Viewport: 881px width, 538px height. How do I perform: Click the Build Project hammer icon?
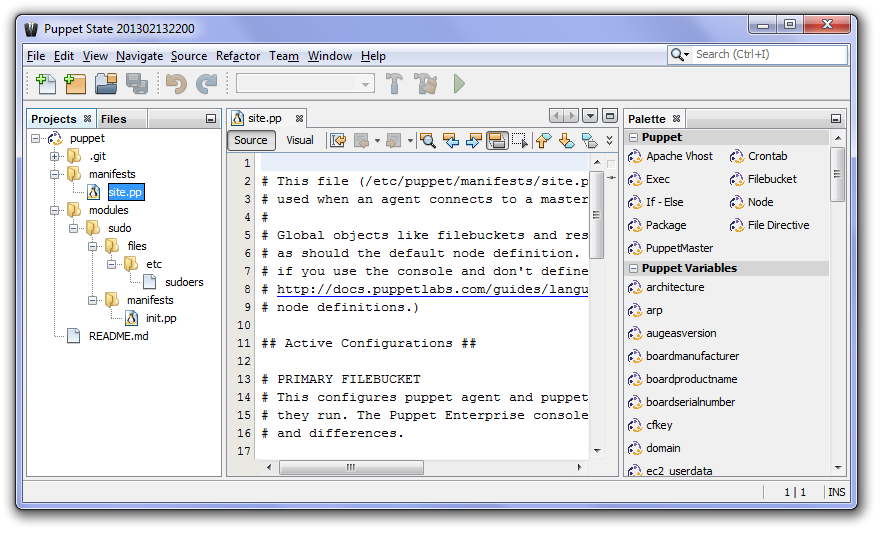point(394,84)
